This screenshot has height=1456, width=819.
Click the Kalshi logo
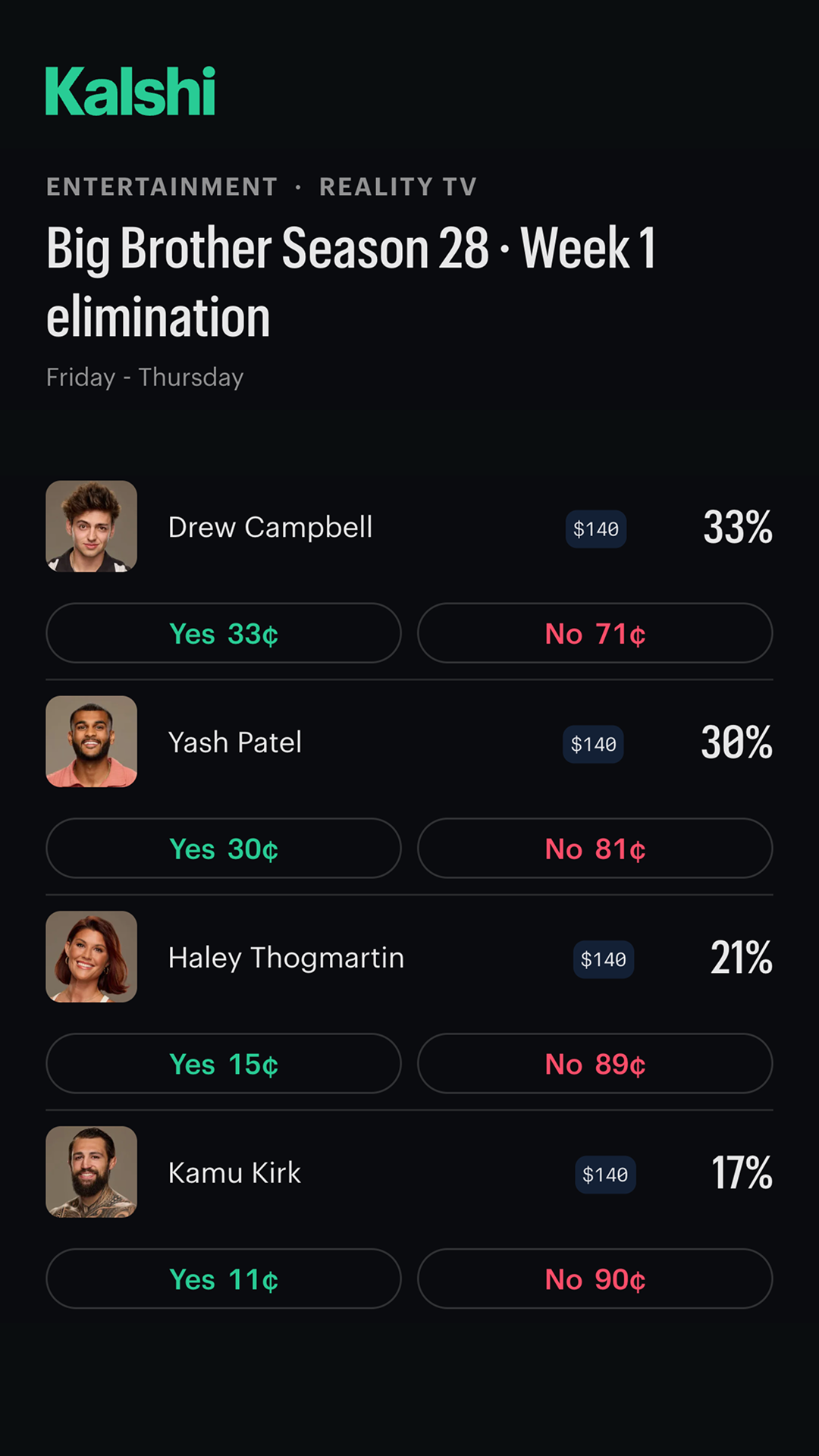point(130,91)
